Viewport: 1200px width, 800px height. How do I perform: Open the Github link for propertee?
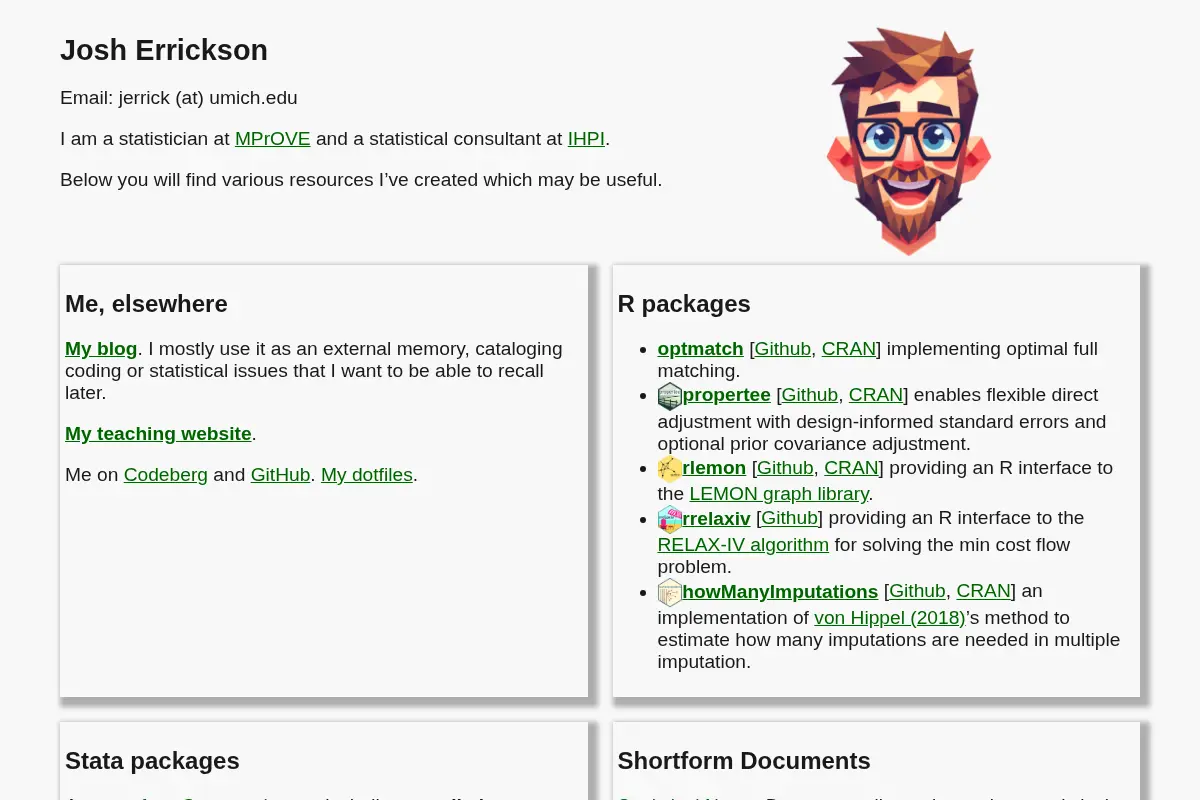[x=810, y=395]
